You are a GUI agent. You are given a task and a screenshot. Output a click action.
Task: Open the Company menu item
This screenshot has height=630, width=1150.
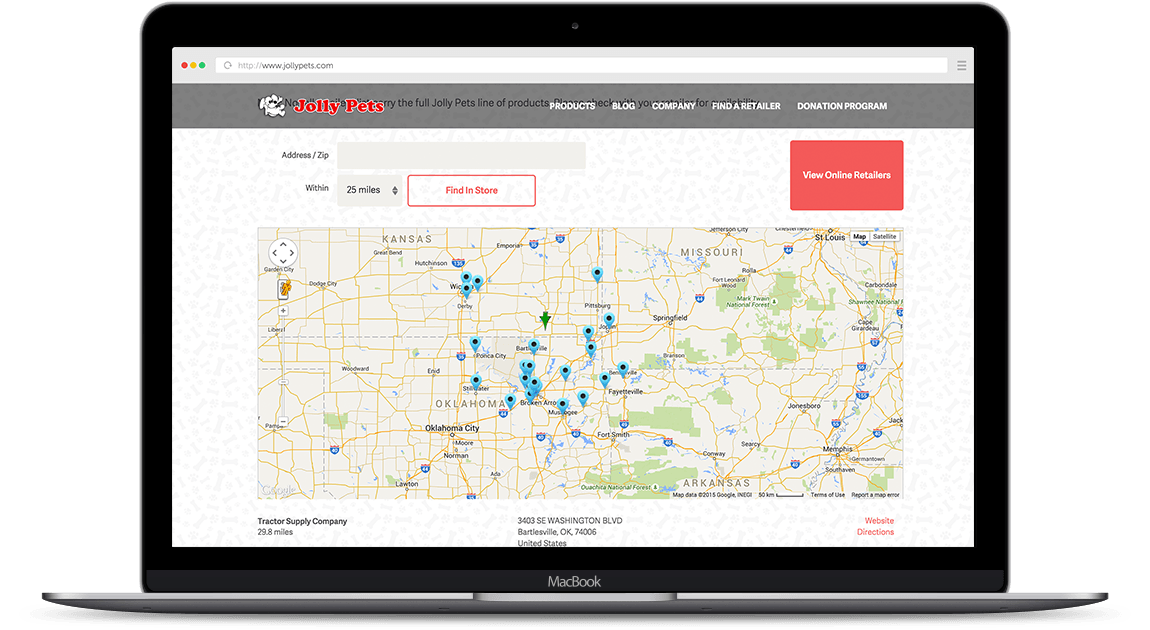673,106
